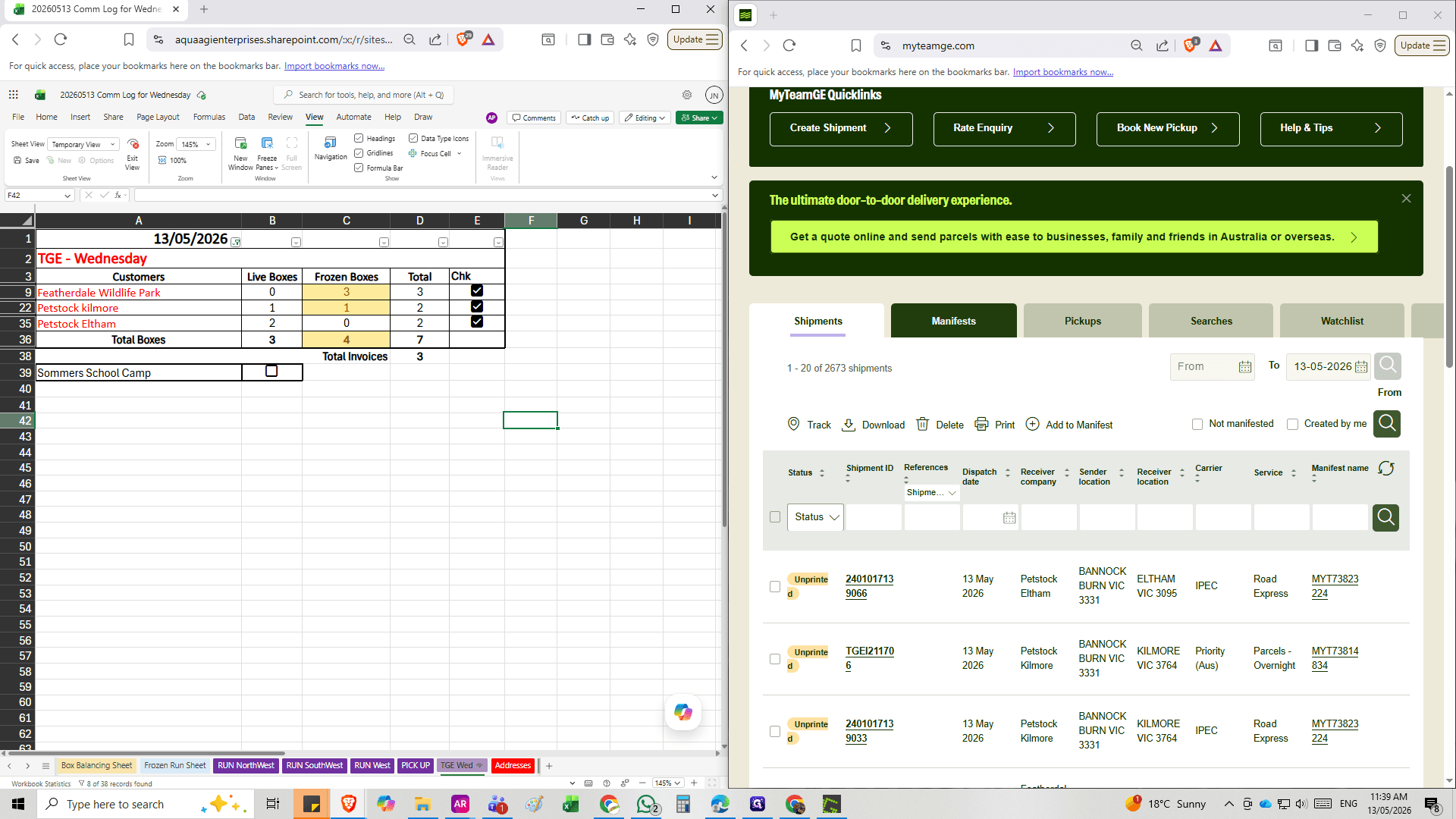Screen dimensions: 1456x819
Task: Open calendar icon in From date field
Action: point(1245,367)
